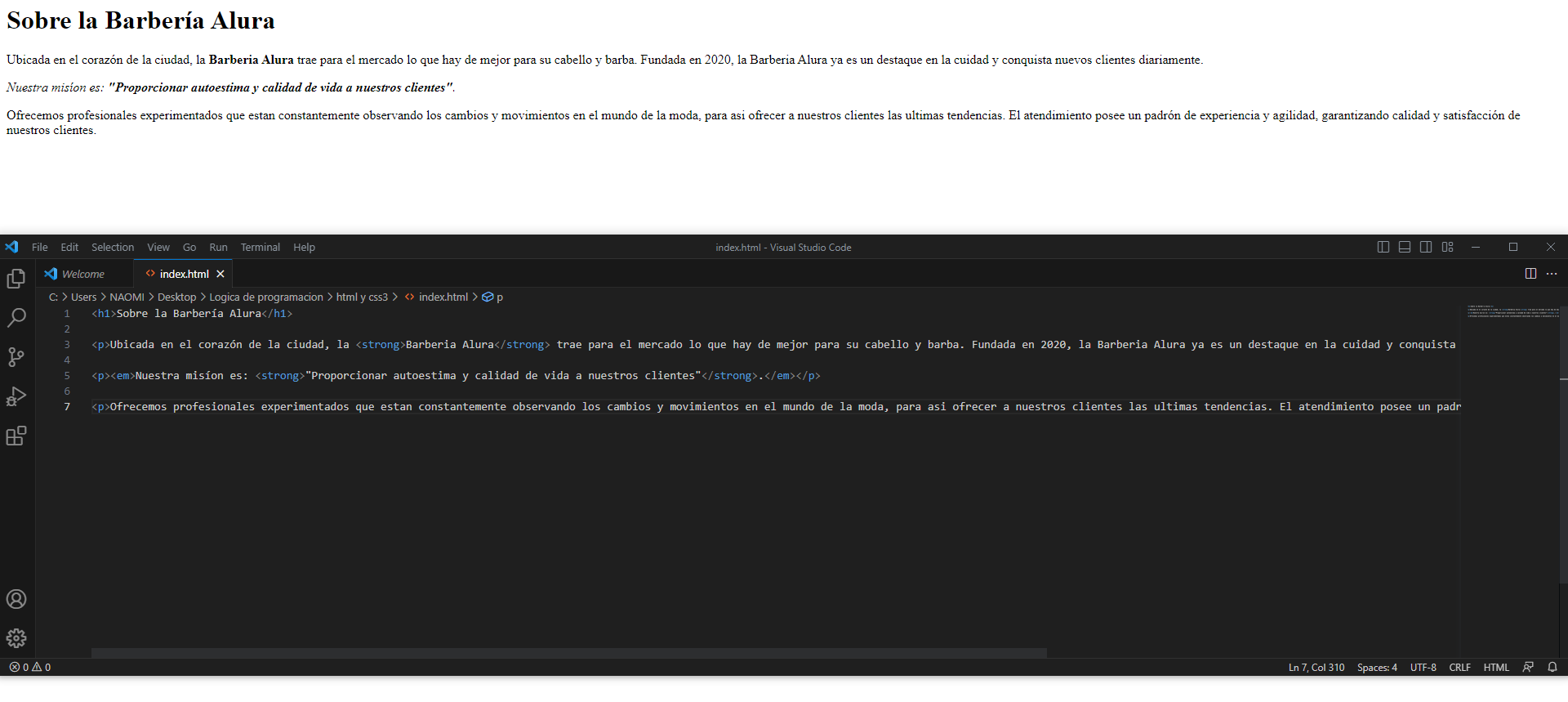Switch to the Welcome tab
The image size is (1568, 702).
click(83, 274)
